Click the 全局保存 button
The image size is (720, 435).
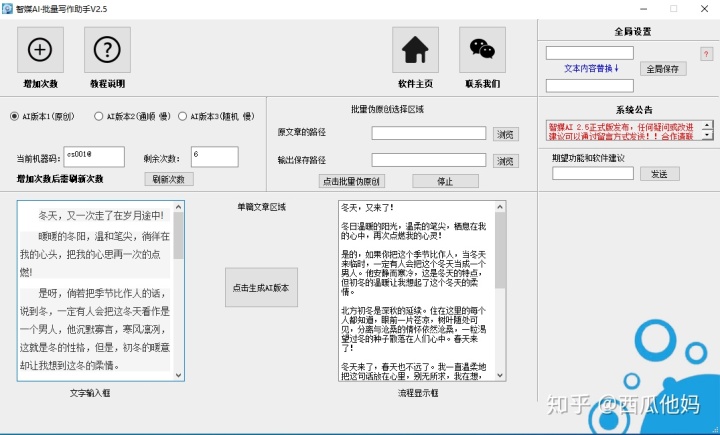click(663, 69)
